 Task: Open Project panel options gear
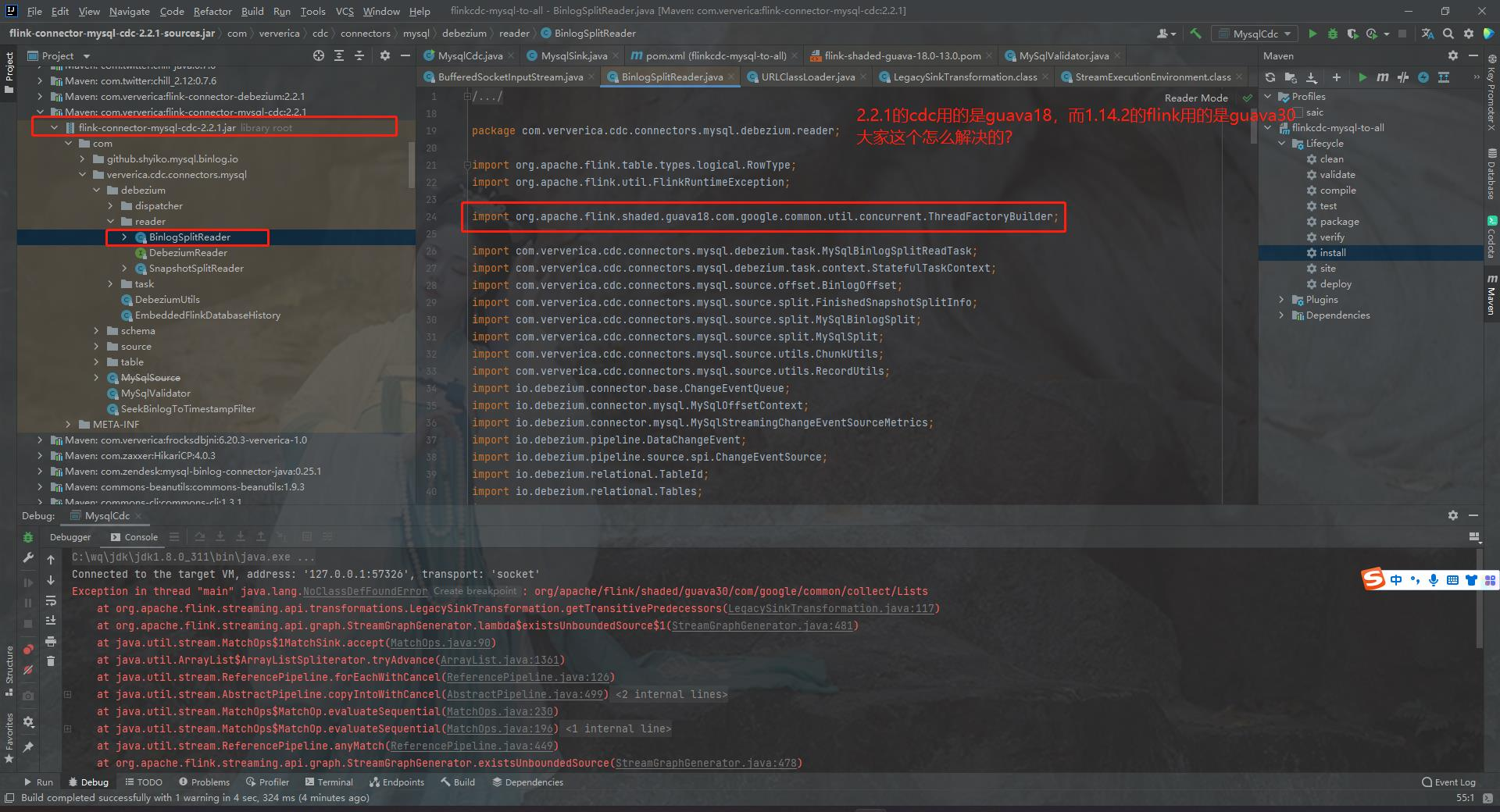[384, 55]
